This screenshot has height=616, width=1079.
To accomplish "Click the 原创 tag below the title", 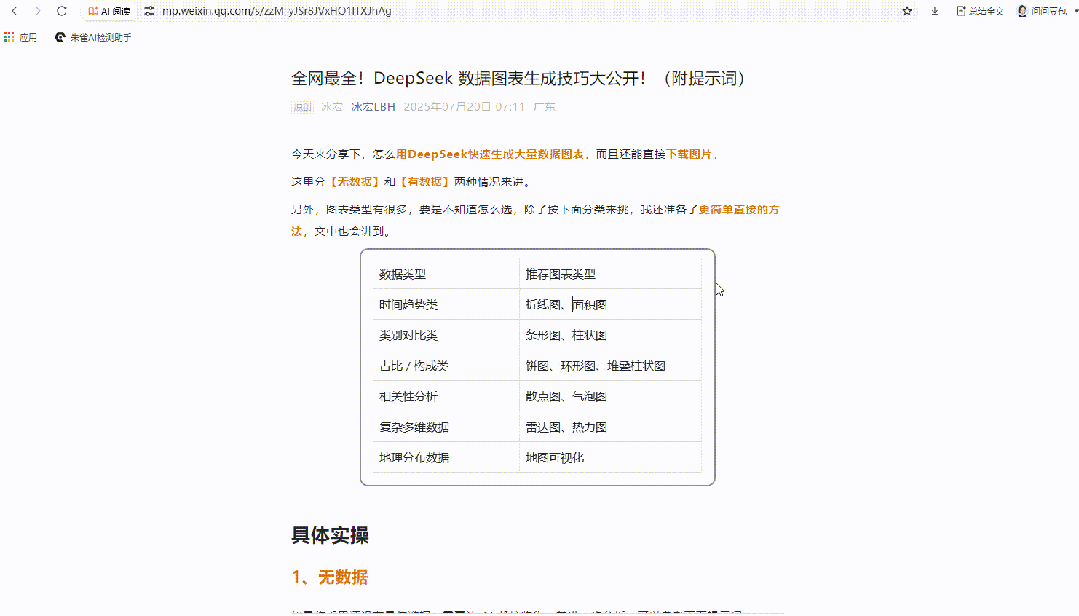I will click(x=302, y=107).
